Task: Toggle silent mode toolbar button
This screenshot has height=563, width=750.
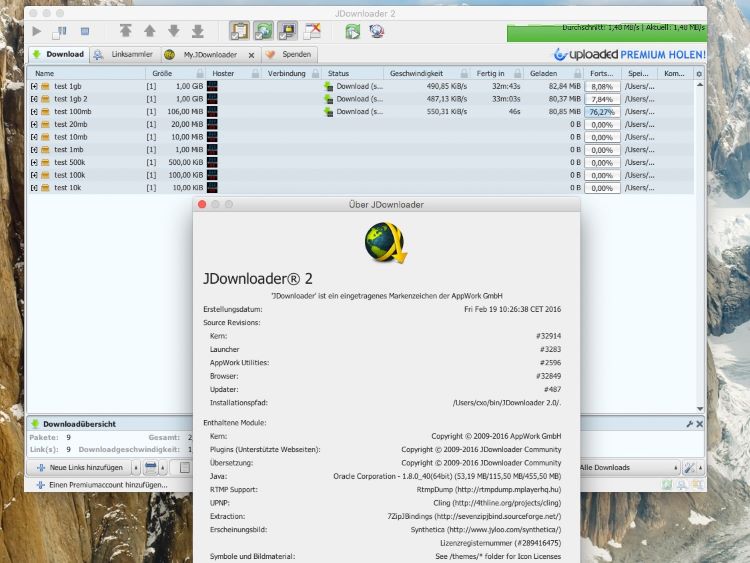Action: 312,31
